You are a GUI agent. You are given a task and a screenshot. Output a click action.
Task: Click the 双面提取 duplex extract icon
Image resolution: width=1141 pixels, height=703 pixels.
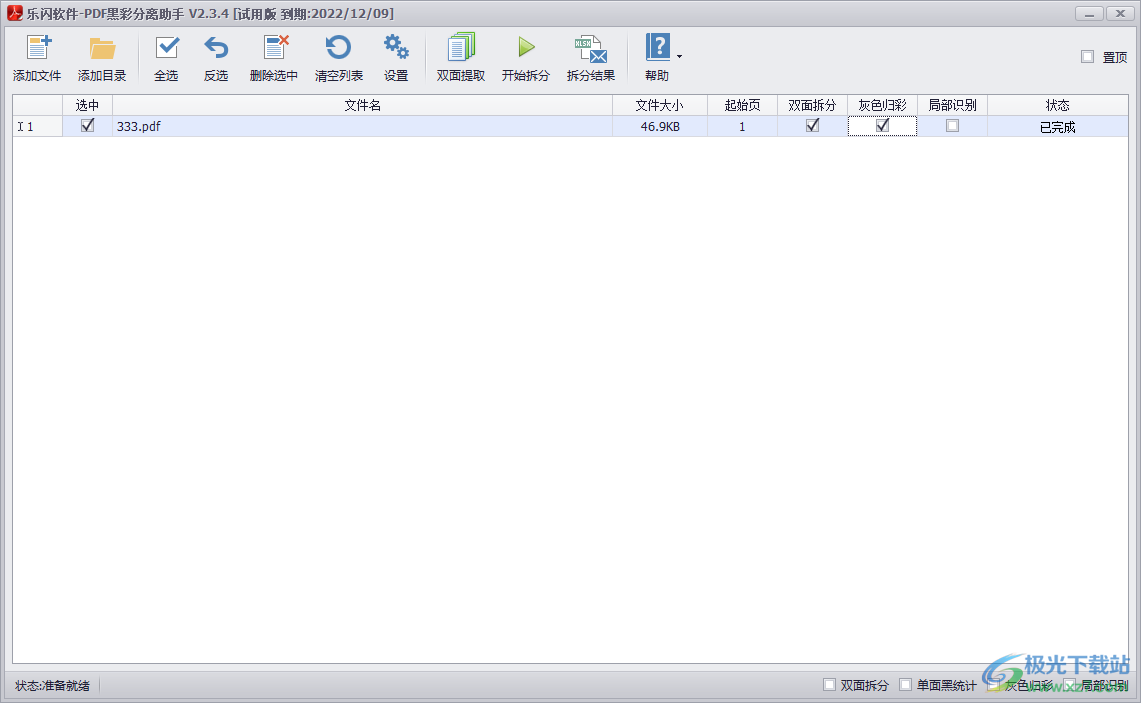461,47
